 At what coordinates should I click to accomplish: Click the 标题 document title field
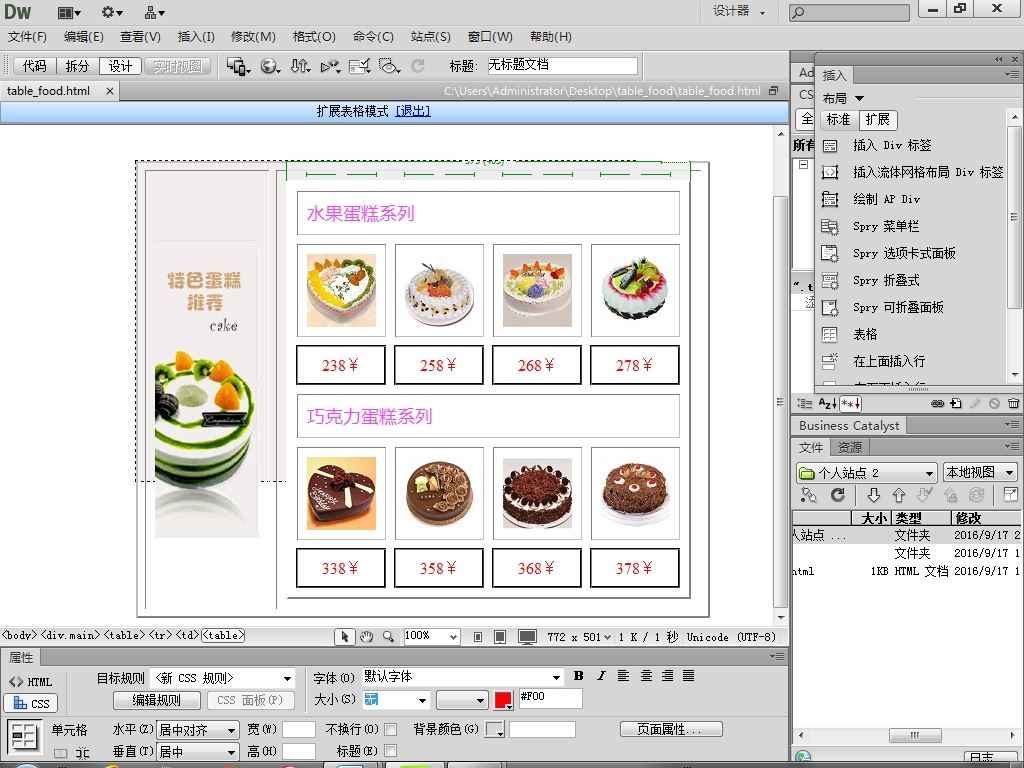562,66
